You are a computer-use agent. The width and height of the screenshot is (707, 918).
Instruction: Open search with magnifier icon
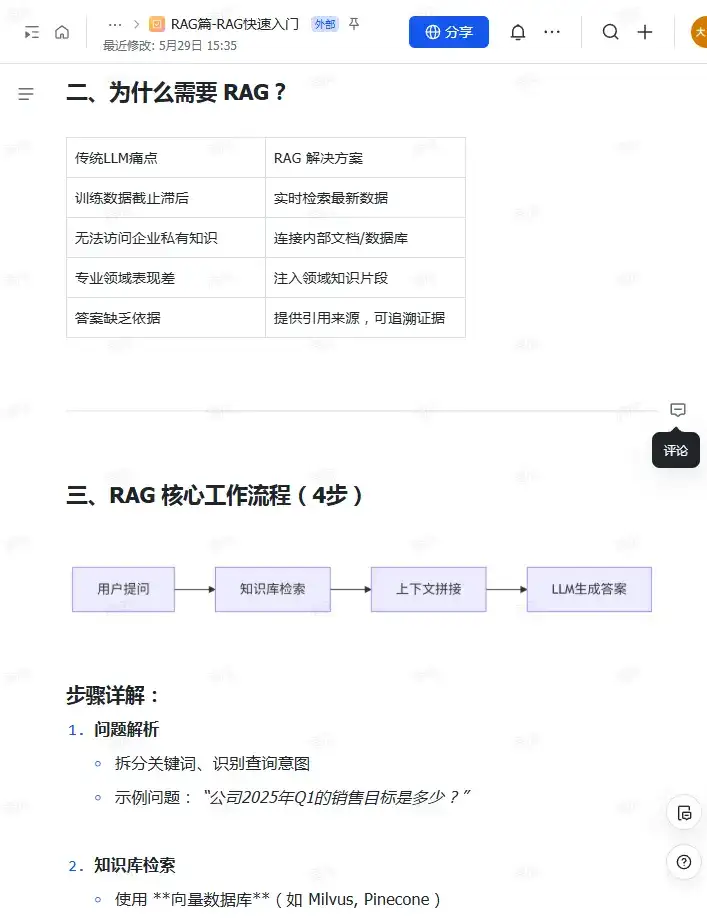click(610, 32)
